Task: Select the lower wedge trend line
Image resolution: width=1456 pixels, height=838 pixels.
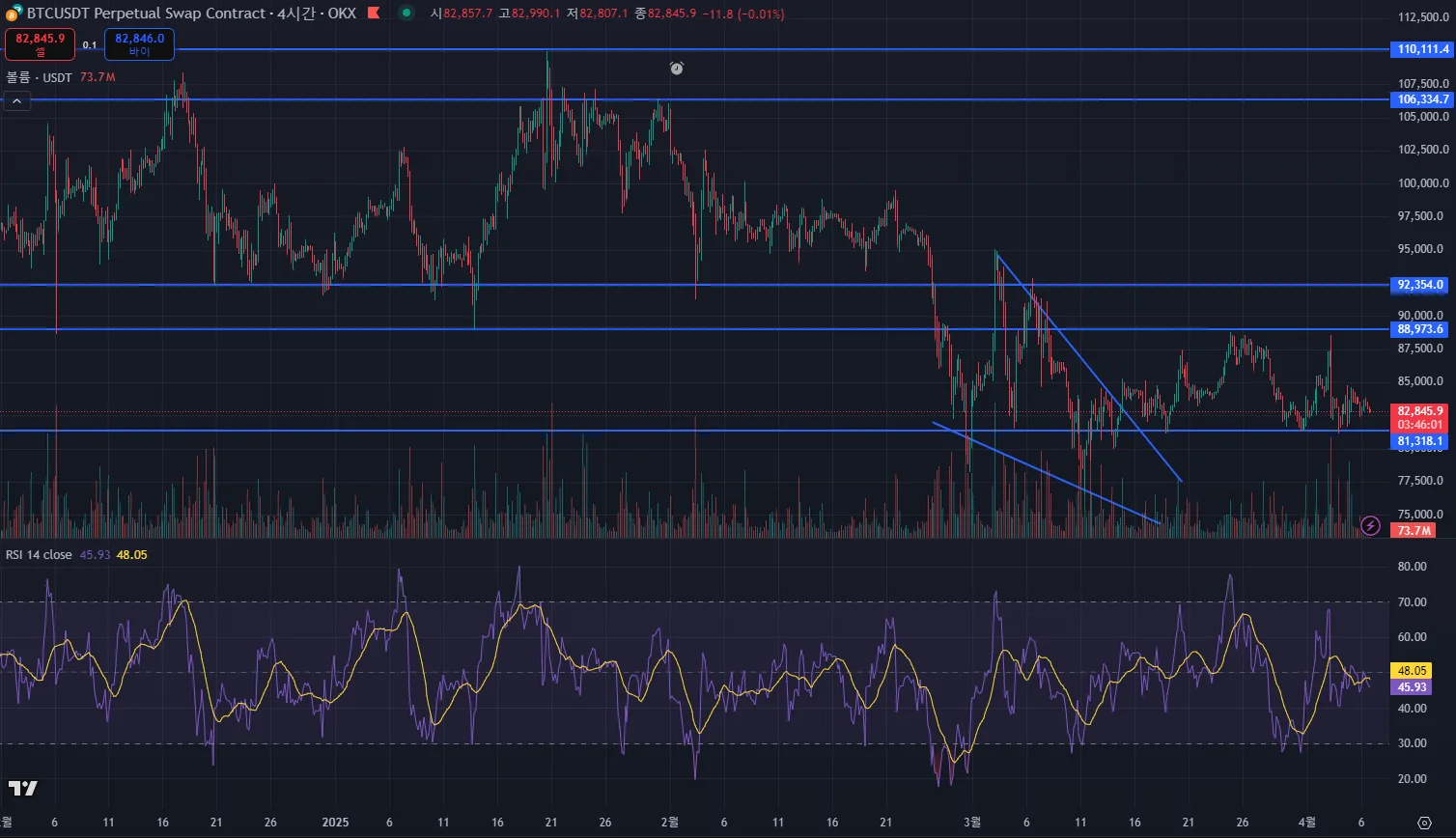Action: (1047, 473)
